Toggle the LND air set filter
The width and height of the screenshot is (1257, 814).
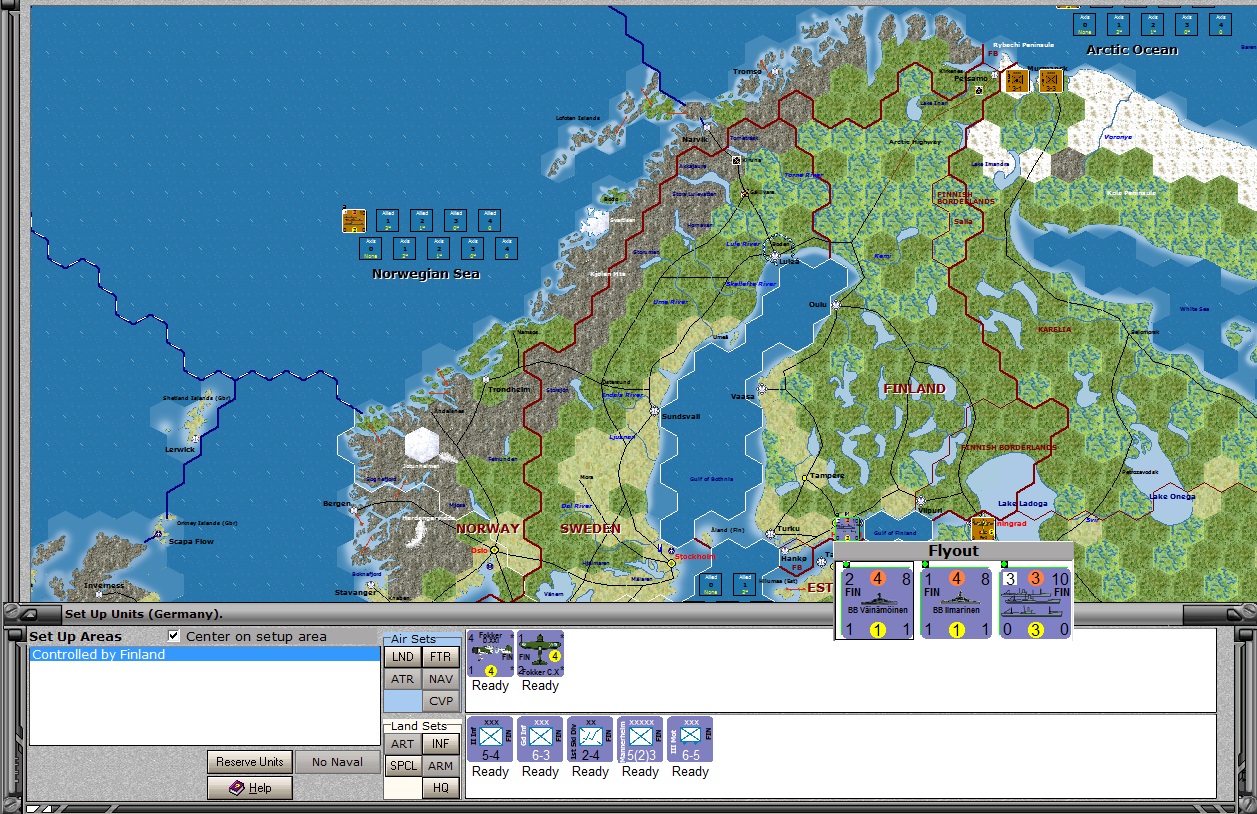(x=402, y=657)
